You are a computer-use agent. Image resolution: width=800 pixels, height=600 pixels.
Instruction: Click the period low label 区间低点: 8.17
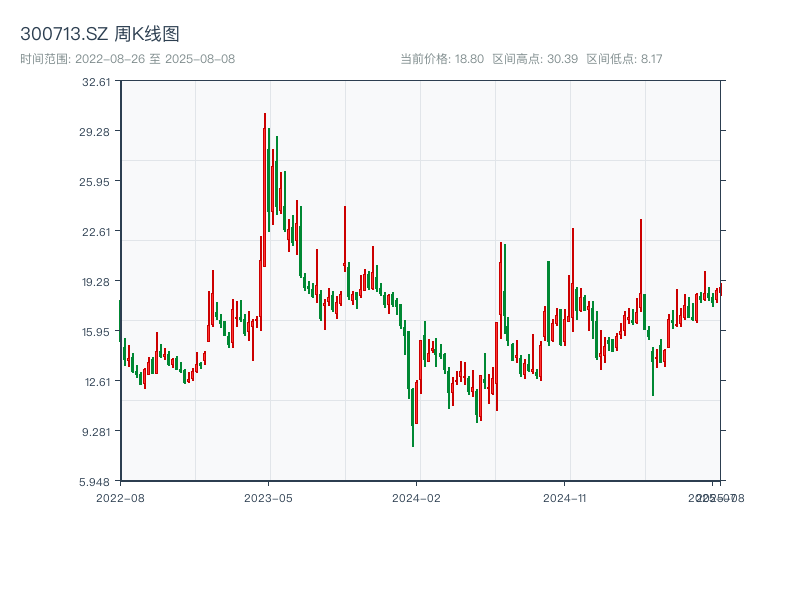pos(624,59)
